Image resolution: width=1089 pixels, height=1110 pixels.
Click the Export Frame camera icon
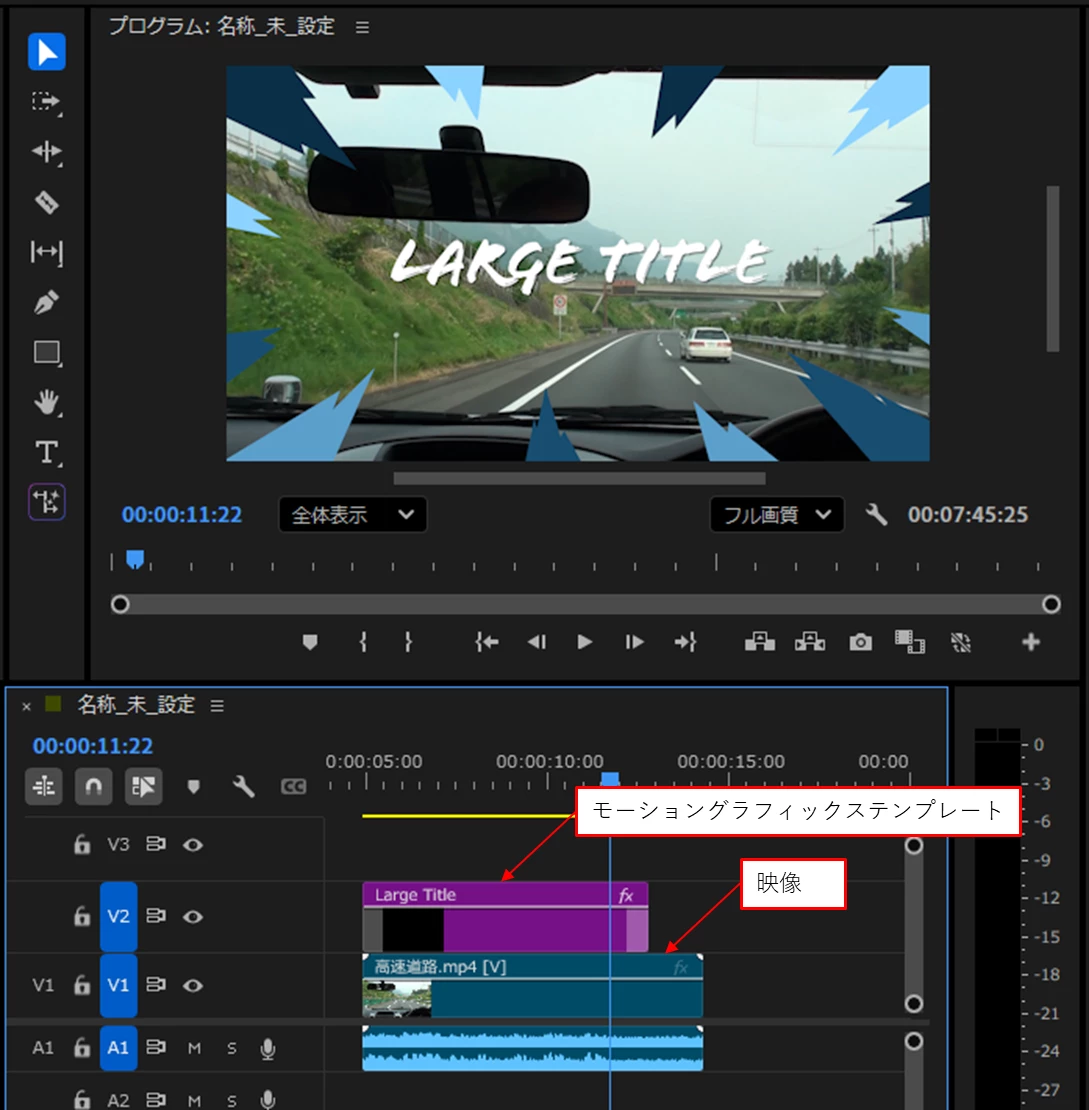(x=860, y=642)
